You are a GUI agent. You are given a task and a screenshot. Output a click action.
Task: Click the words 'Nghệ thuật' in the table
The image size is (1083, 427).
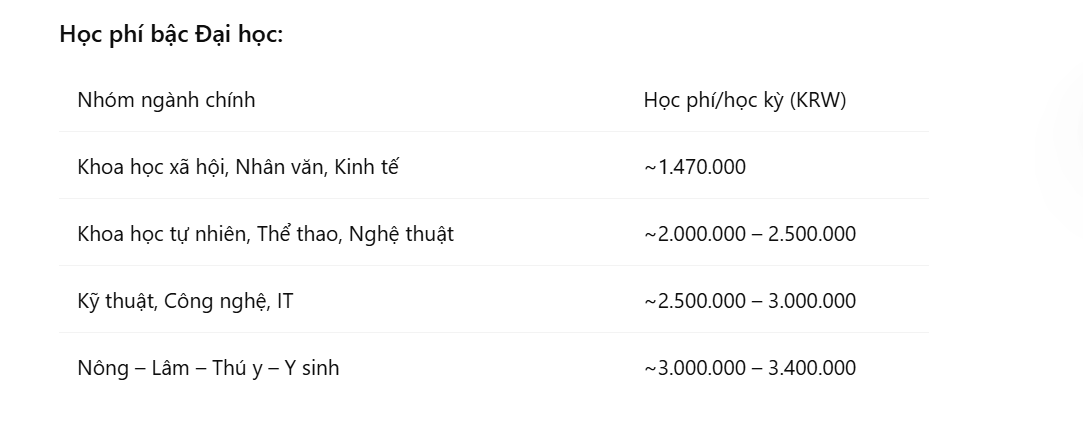coord(401,234)
